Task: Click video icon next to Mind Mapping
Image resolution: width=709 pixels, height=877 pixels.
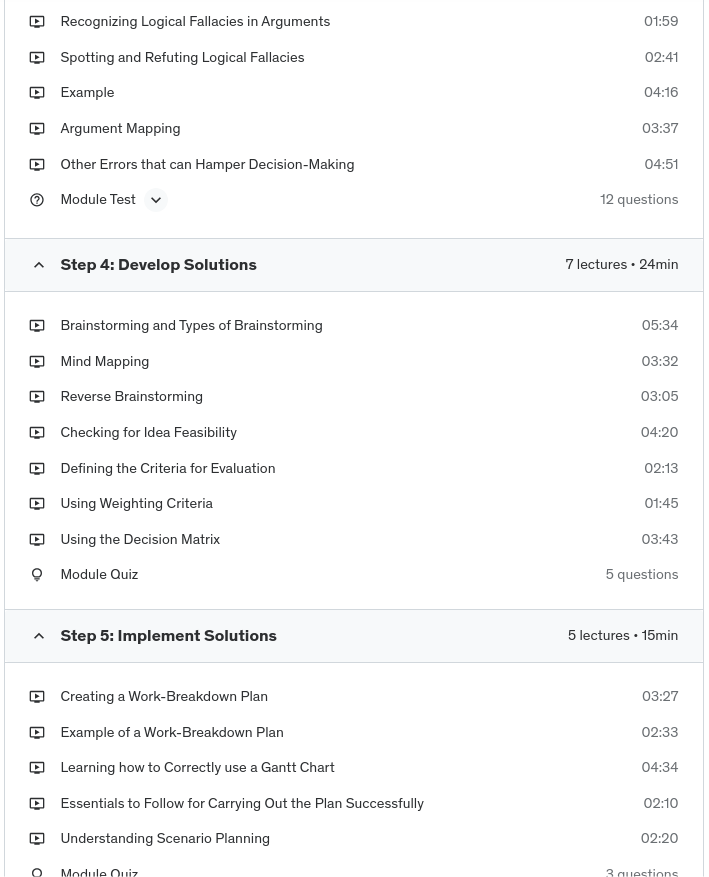Action: (x=37, y=362)
